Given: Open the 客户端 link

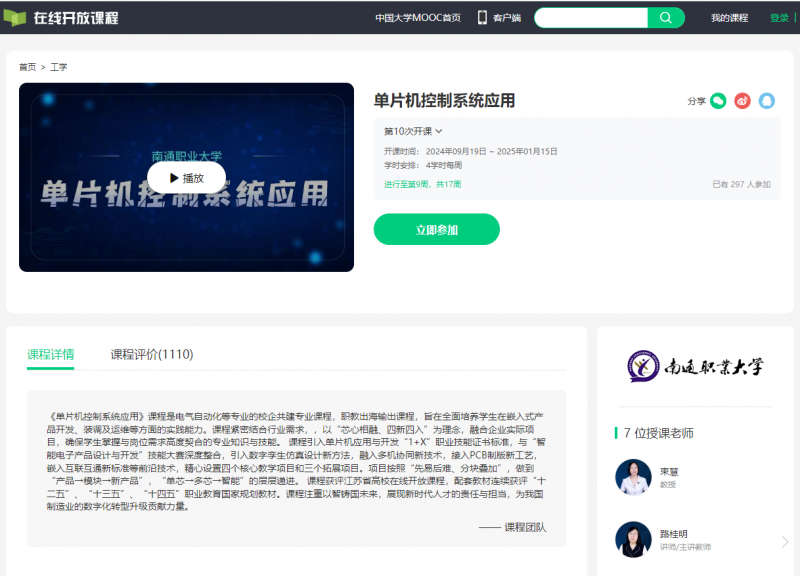Looking at the screenshot, I should pyautogui.click(x=507, y=18).
